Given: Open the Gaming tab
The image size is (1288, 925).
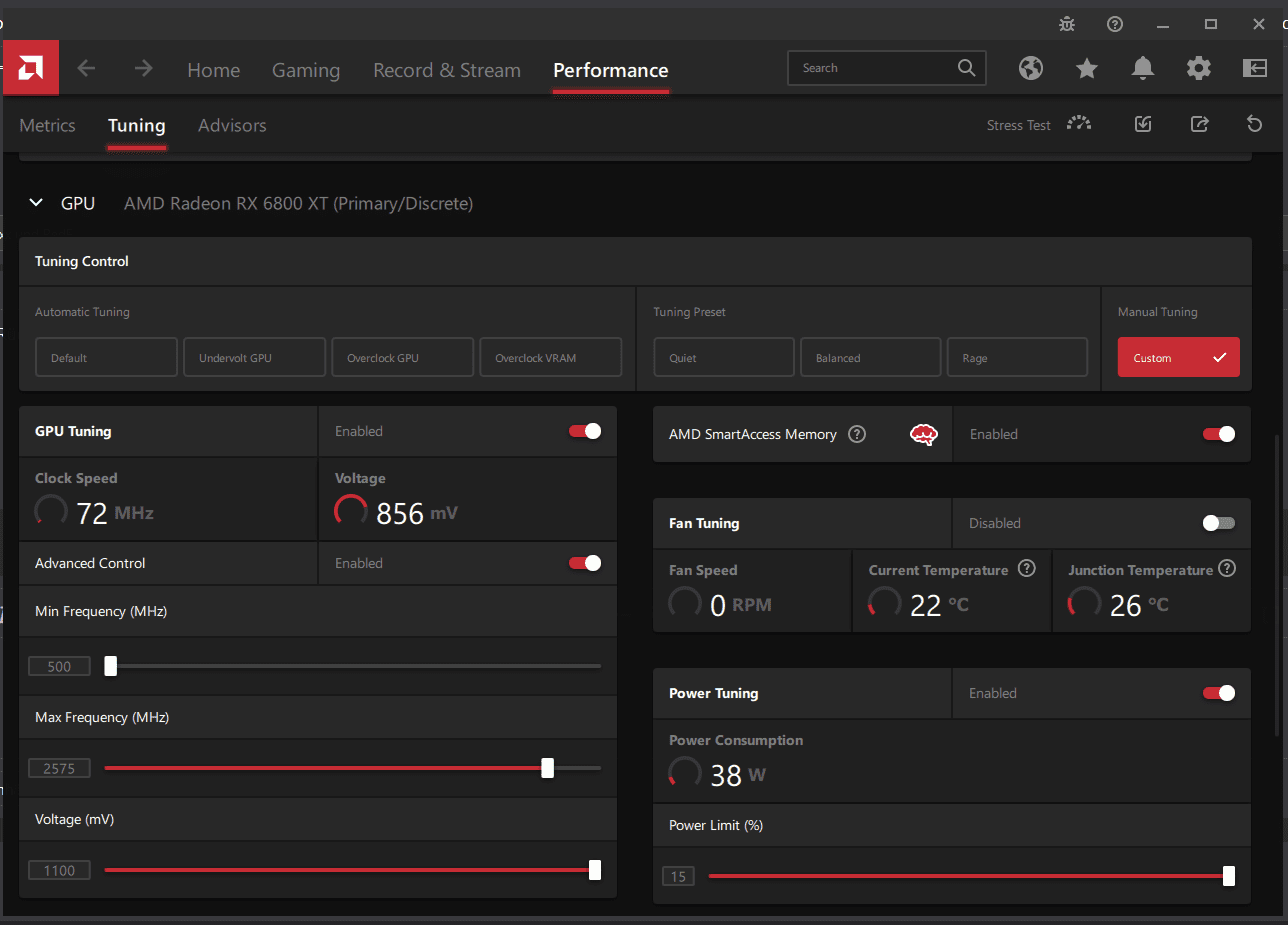Looking at the screenshot, I should 306,70.
